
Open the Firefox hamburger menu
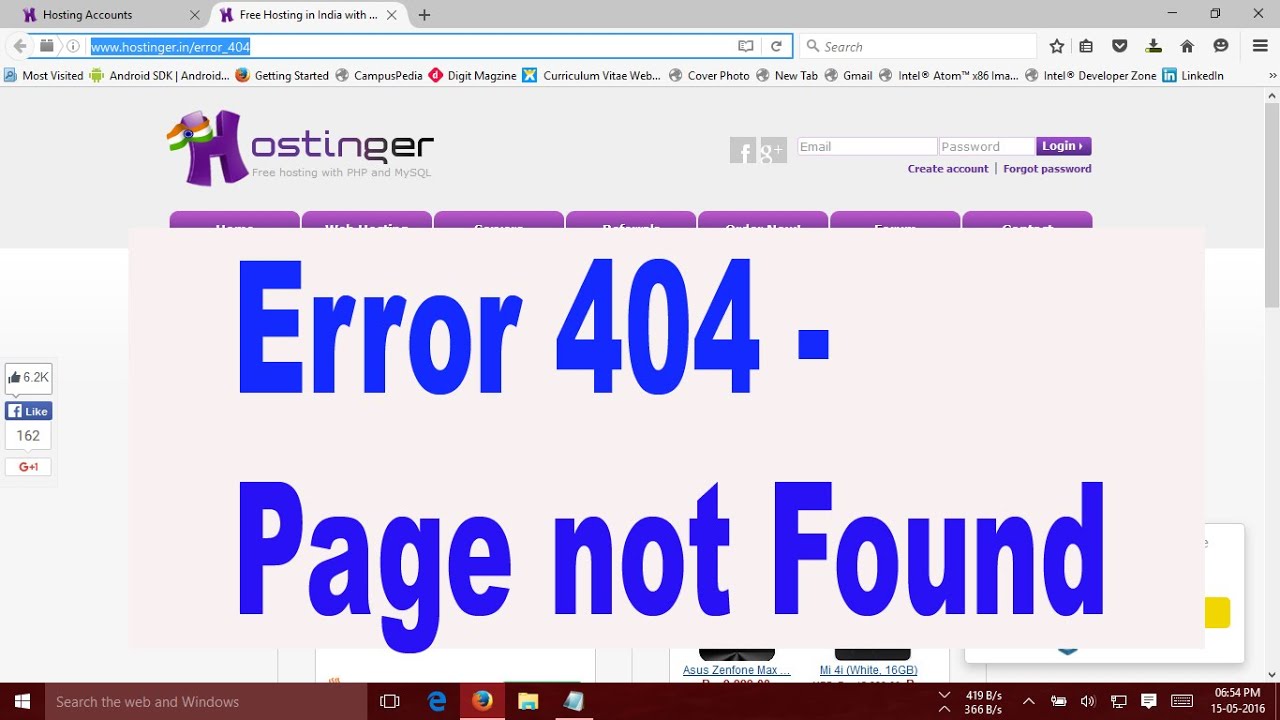pos(1260,46)
